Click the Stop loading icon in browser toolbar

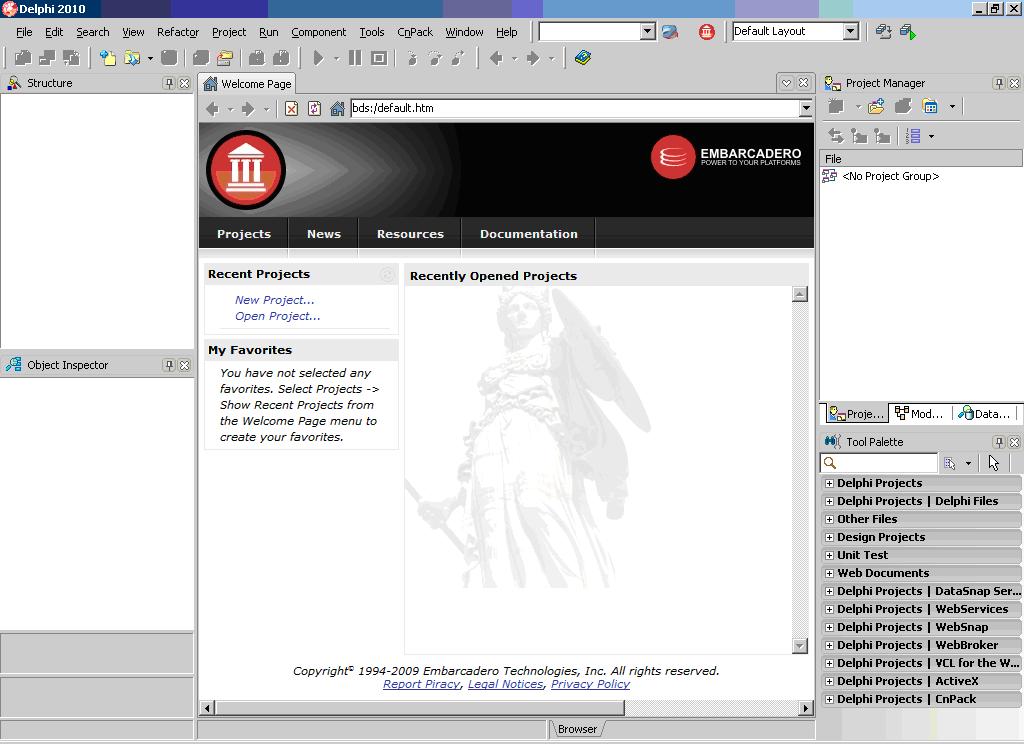point(291,108)
